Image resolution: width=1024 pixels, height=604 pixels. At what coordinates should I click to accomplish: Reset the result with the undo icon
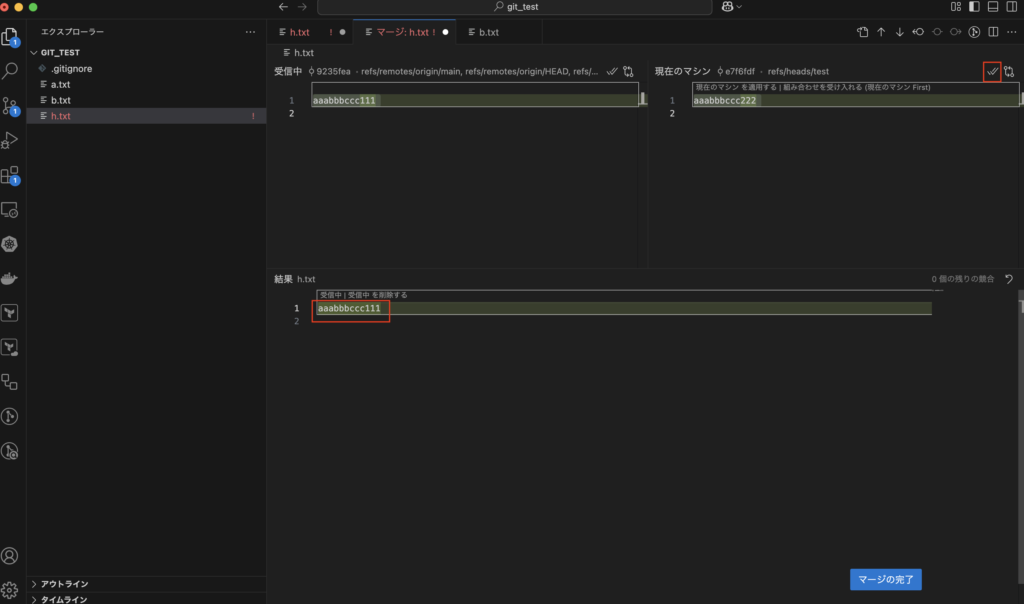(x=1009, y=279)
